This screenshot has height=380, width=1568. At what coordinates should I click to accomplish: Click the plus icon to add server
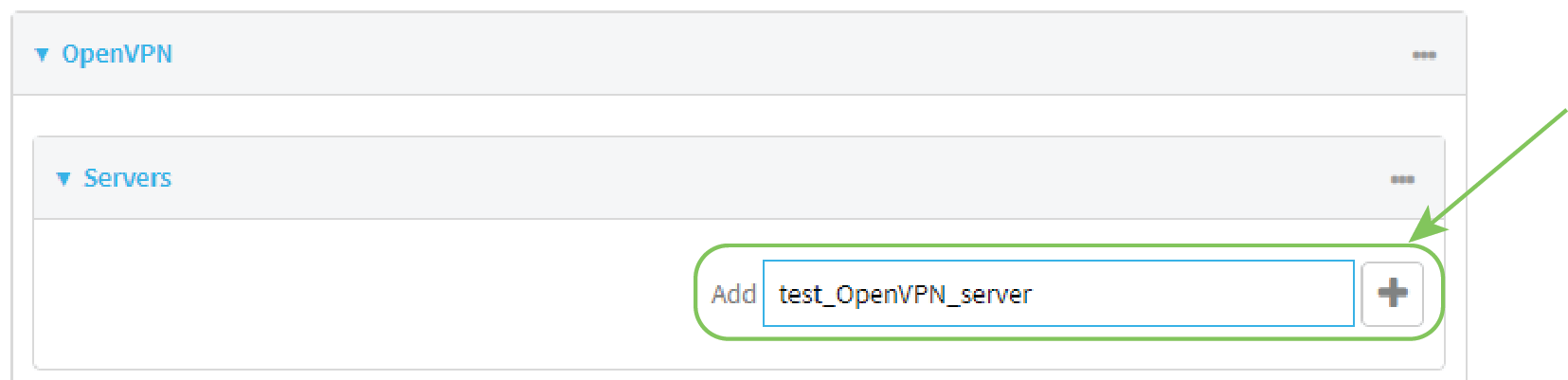click(1392, 294)
